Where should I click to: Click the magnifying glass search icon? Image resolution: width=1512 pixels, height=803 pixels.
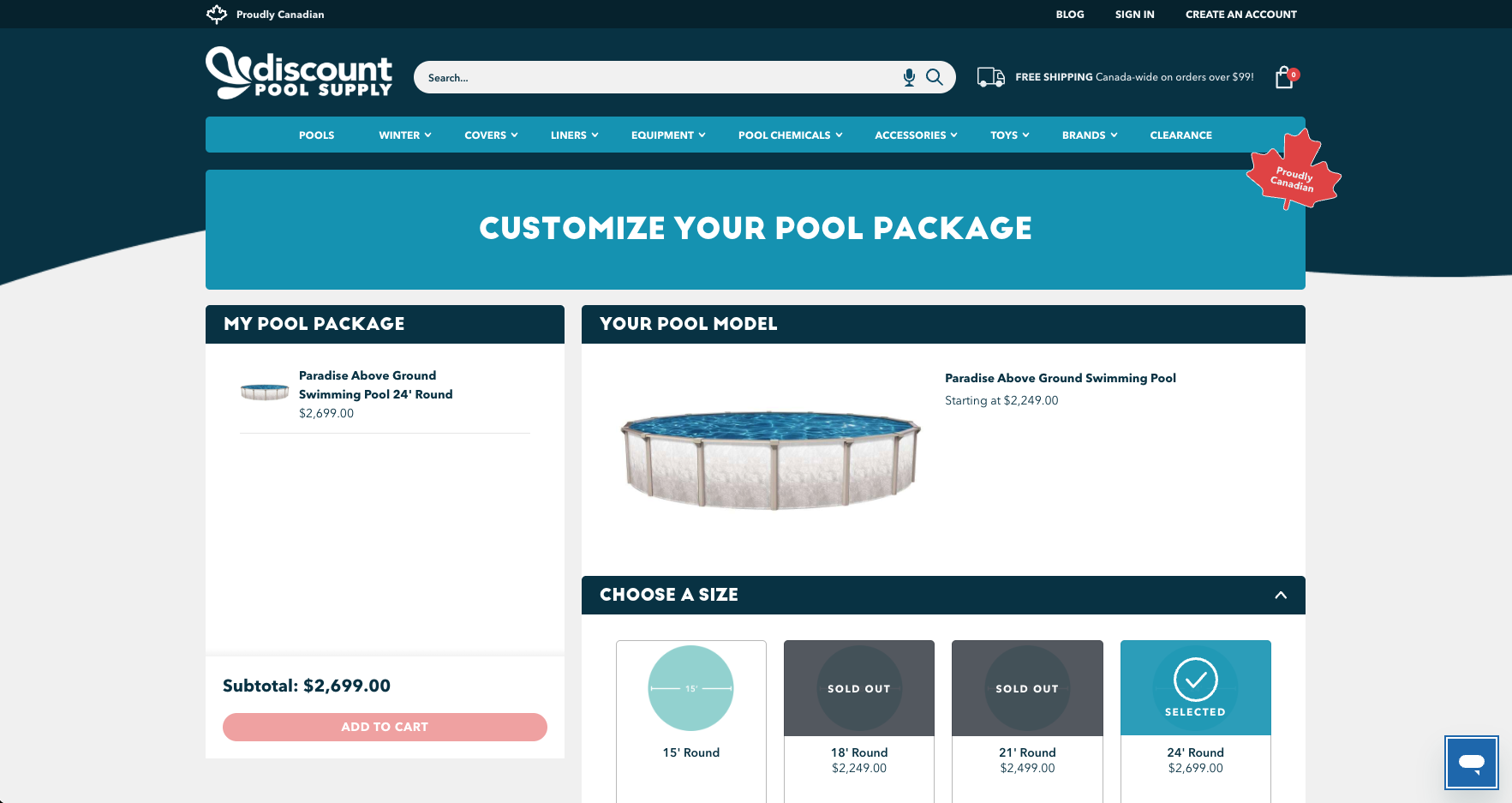click(x=935, y=77)
